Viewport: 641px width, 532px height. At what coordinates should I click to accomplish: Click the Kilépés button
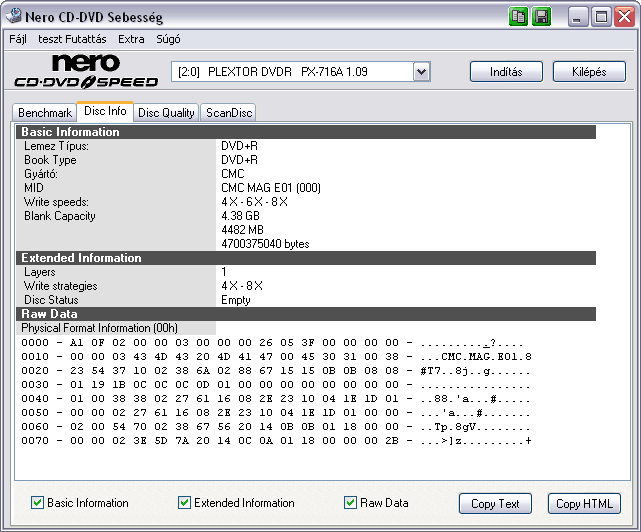click(x=589, y=72)
